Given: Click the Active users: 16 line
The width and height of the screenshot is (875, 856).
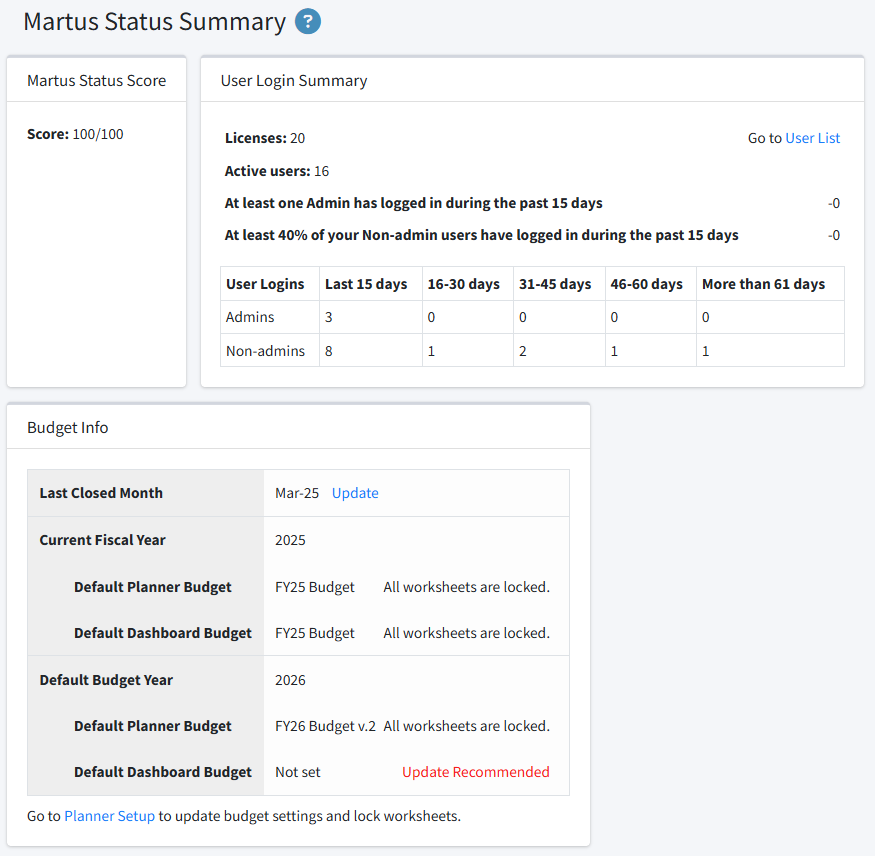Looking at the screenshot, I should [x=277, y=171].
